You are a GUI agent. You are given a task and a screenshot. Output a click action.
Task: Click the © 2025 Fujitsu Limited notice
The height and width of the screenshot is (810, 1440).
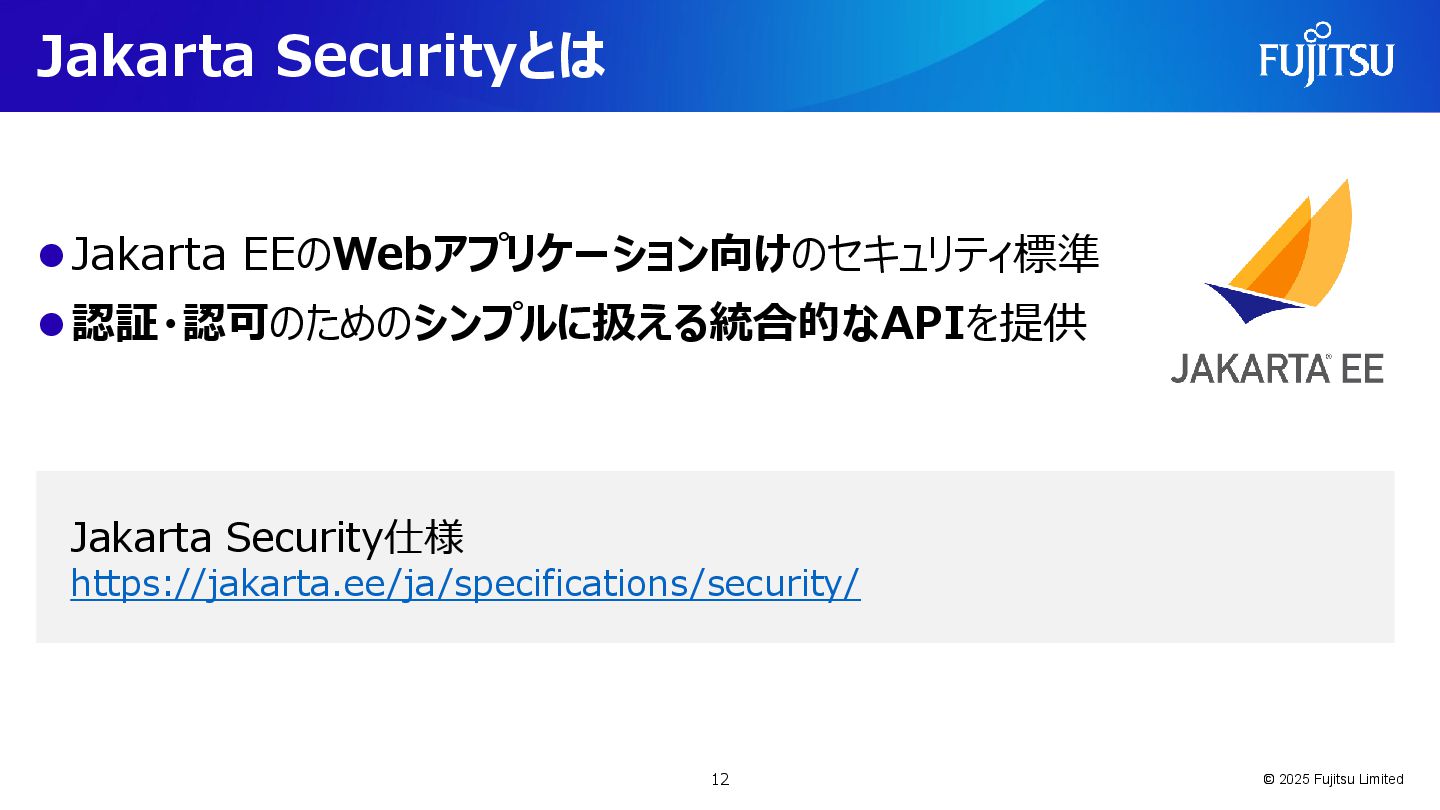tap(1333, 779)
